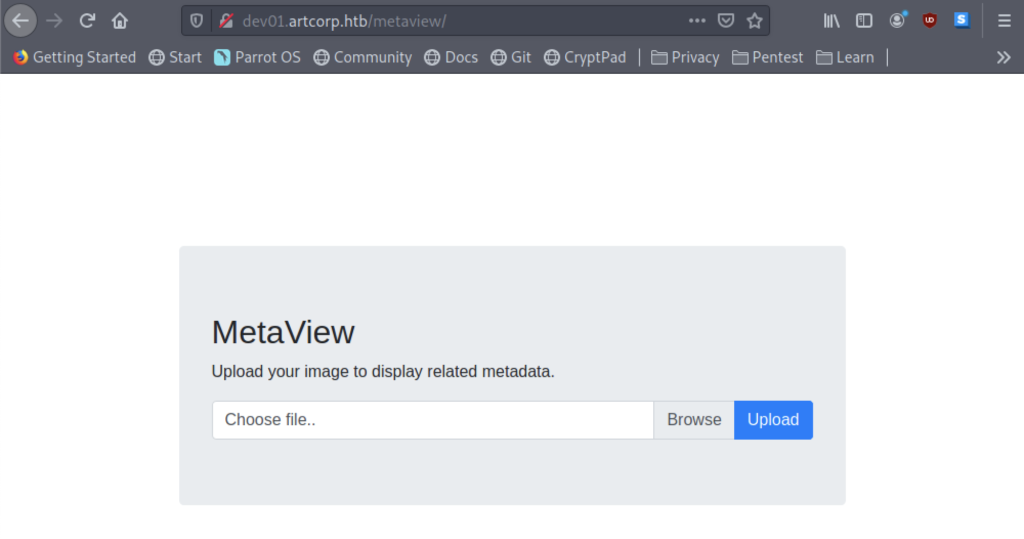Click the Choose file input field
1024x539 pixels.
click(x=432, y=419)
